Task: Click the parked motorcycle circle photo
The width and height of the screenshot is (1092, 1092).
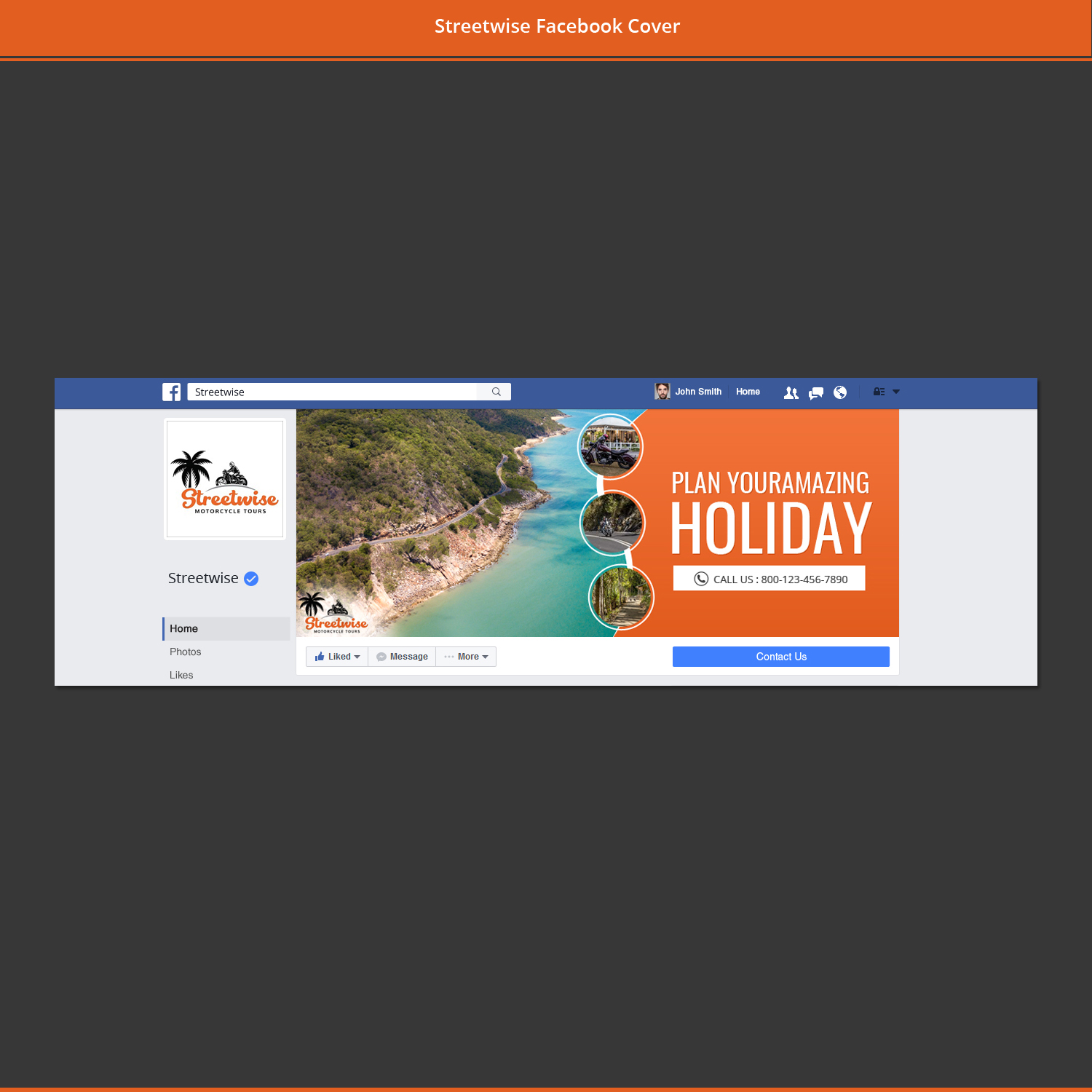Action: coord(611,447)
